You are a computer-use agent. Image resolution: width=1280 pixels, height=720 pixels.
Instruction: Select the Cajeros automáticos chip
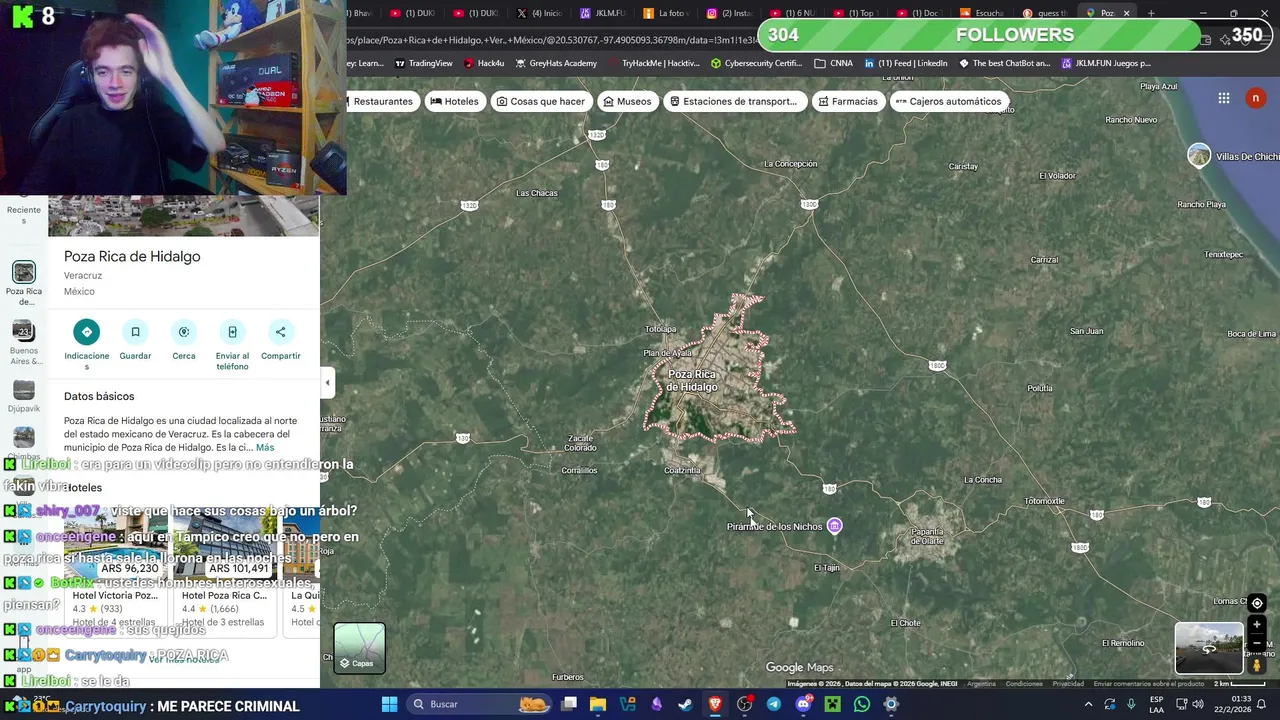coord(948,101)
